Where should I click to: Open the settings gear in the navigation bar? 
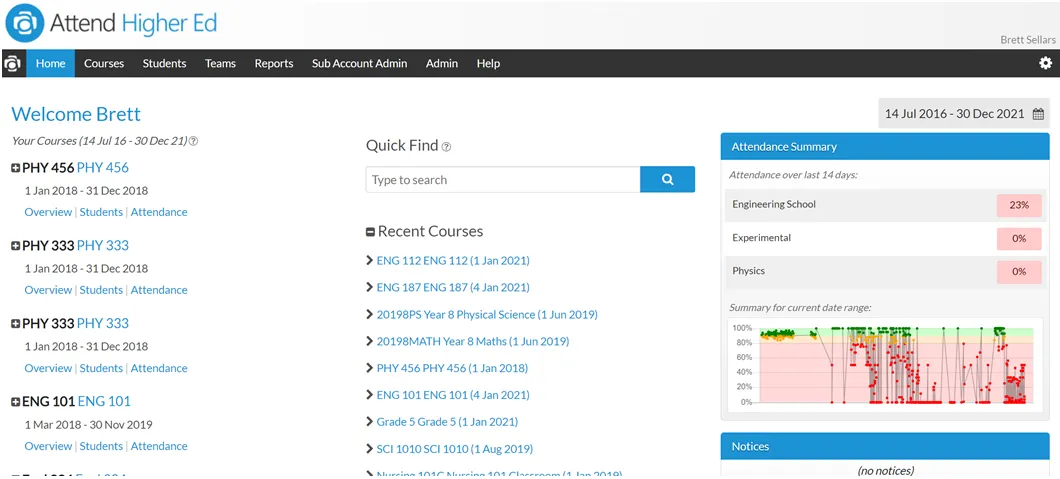coord(1045,64)
